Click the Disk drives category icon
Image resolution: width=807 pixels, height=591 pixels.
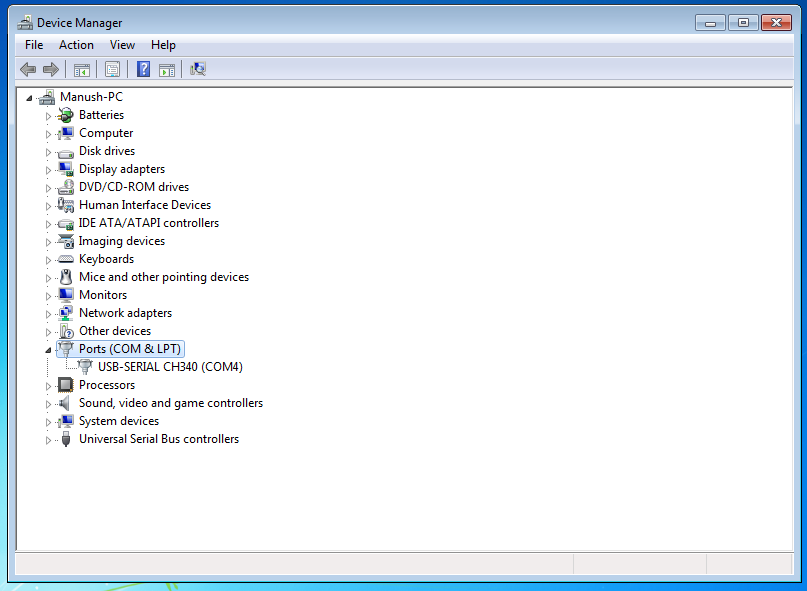(64, 150)
